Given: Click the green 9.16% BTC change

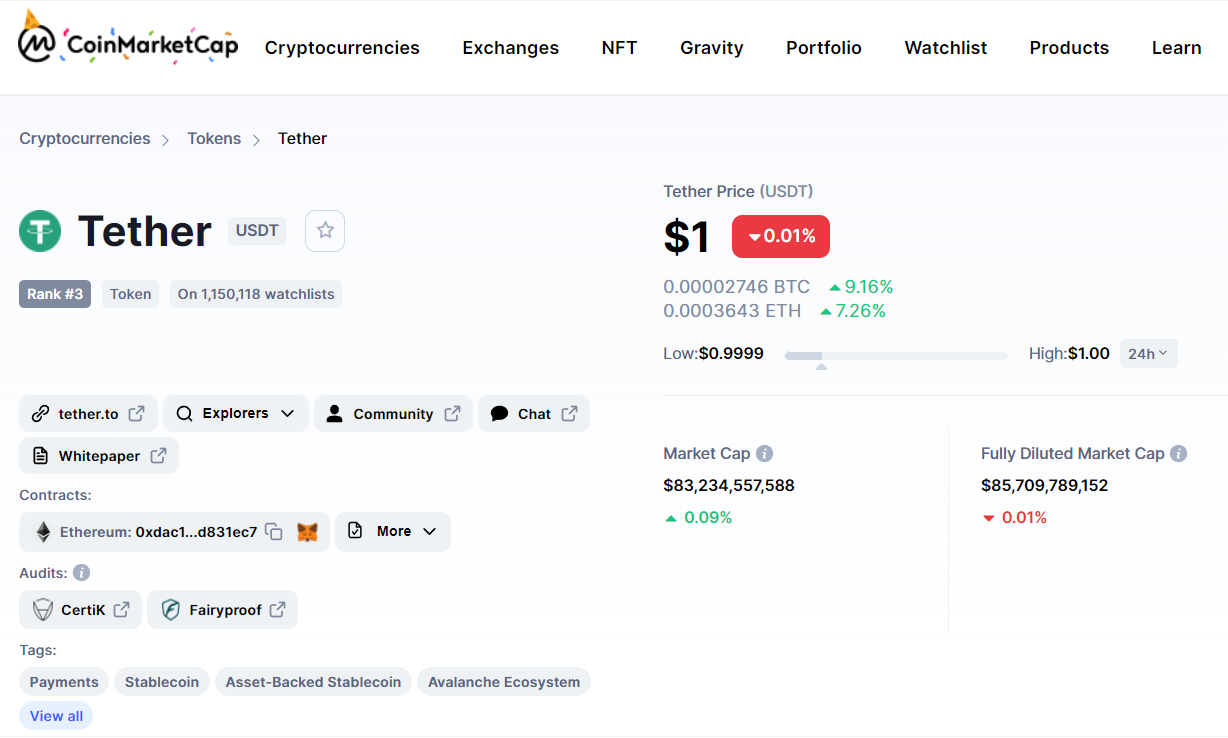Looking at the screenshot, I should [861, 287].
